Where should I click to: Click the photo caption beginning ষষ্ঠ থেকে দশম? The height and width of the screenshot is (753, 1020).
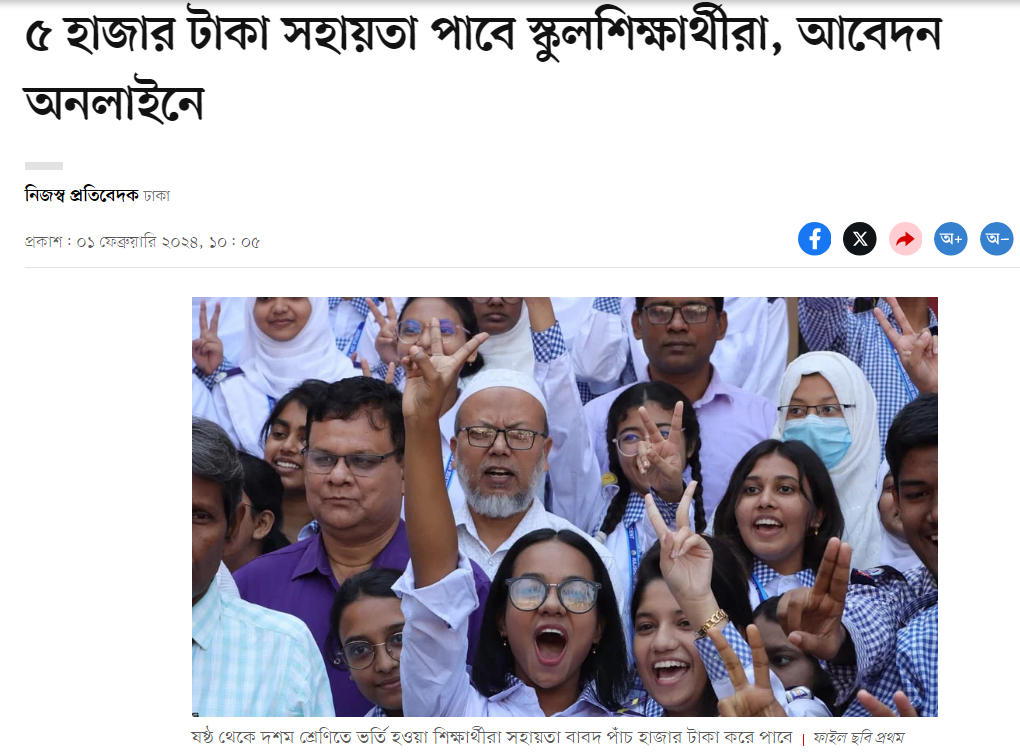click(x=492, y=737)
